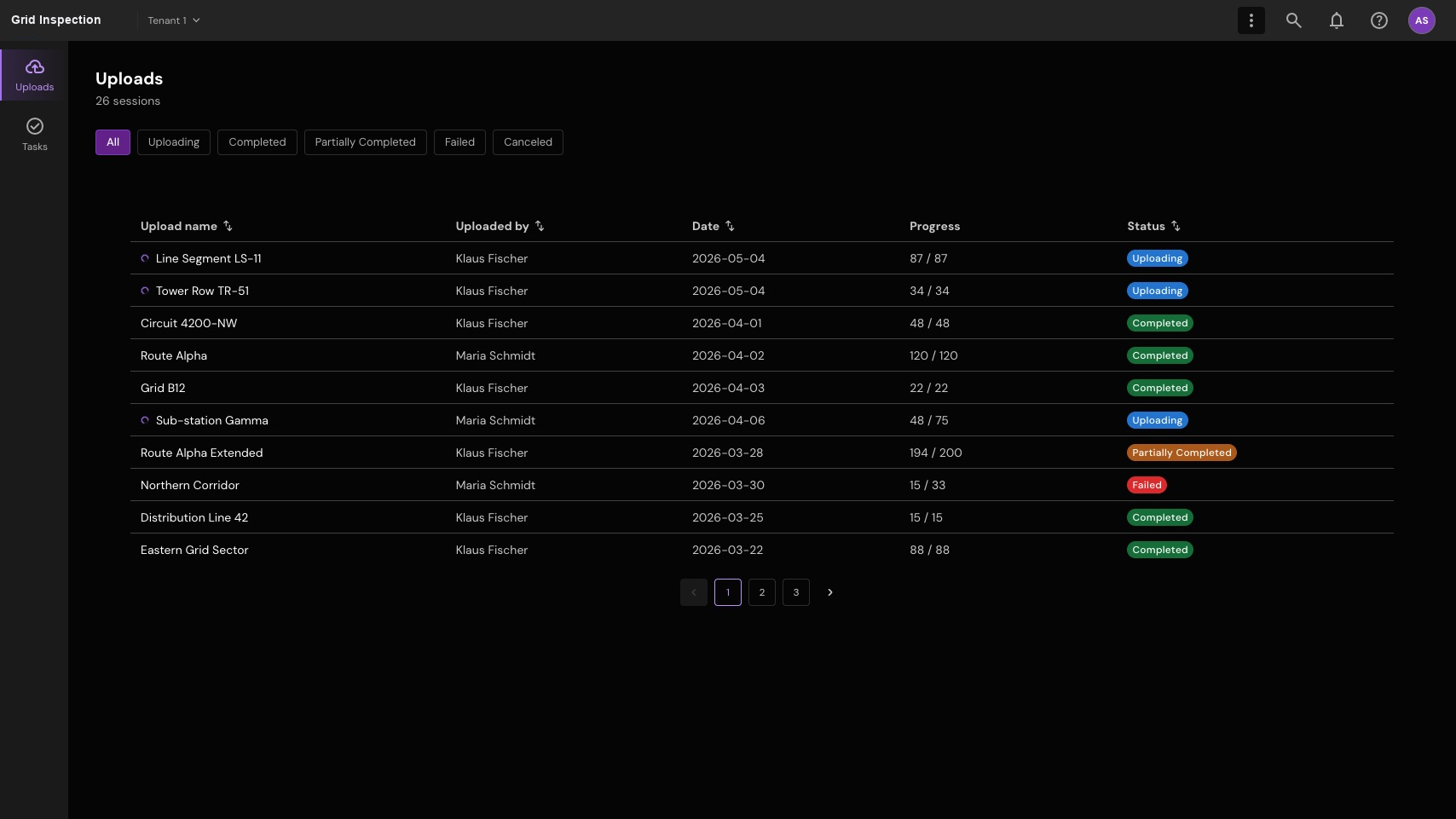The height and width of the screenshot is (819, 1456).
Task: Click the 48 / 75 progress value
Action: 928,420
